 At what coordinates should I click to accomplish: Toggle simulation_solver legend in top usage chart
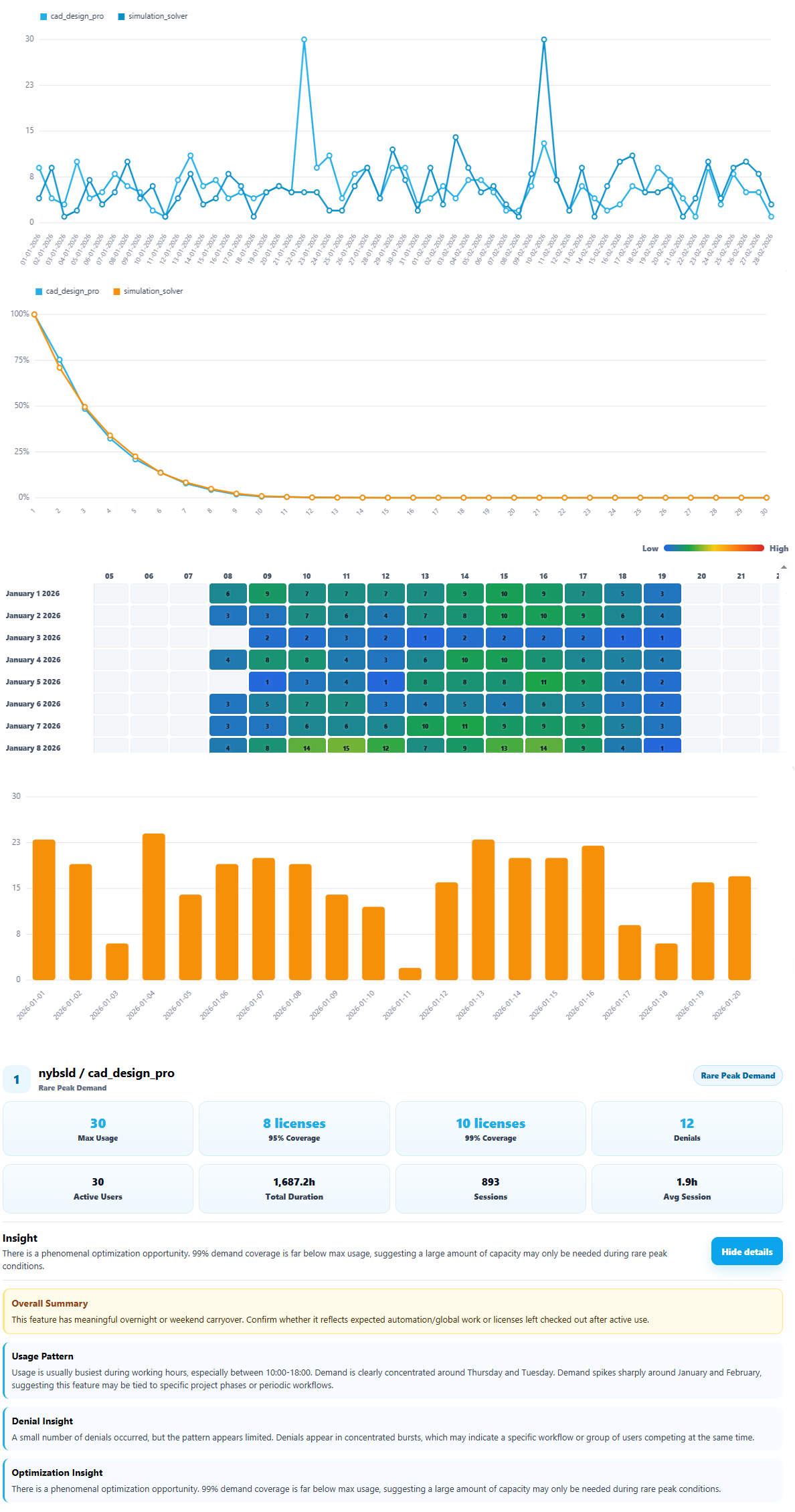tap(153, 16)
